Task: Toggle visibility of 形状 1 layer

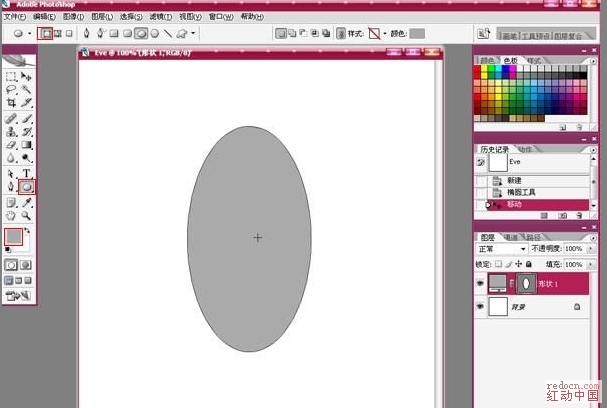Action: coord(480,283)
